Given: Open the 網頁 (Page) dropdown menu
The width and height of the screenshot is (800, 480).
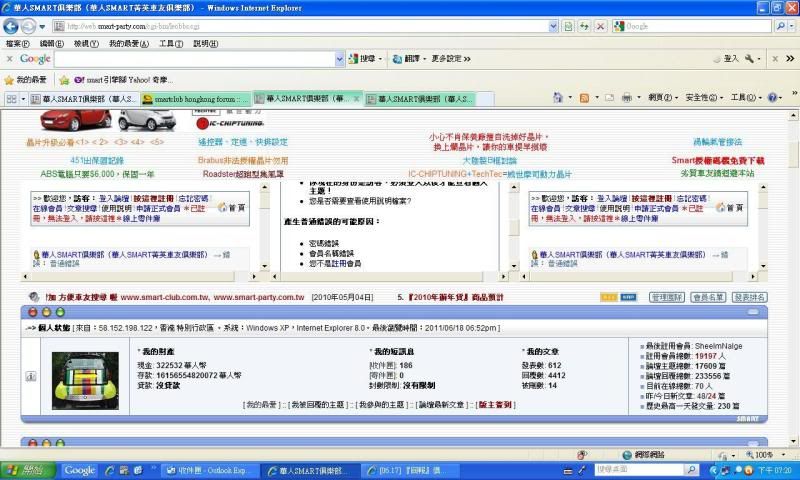Looking at the screenshot, I should point(660,98).
